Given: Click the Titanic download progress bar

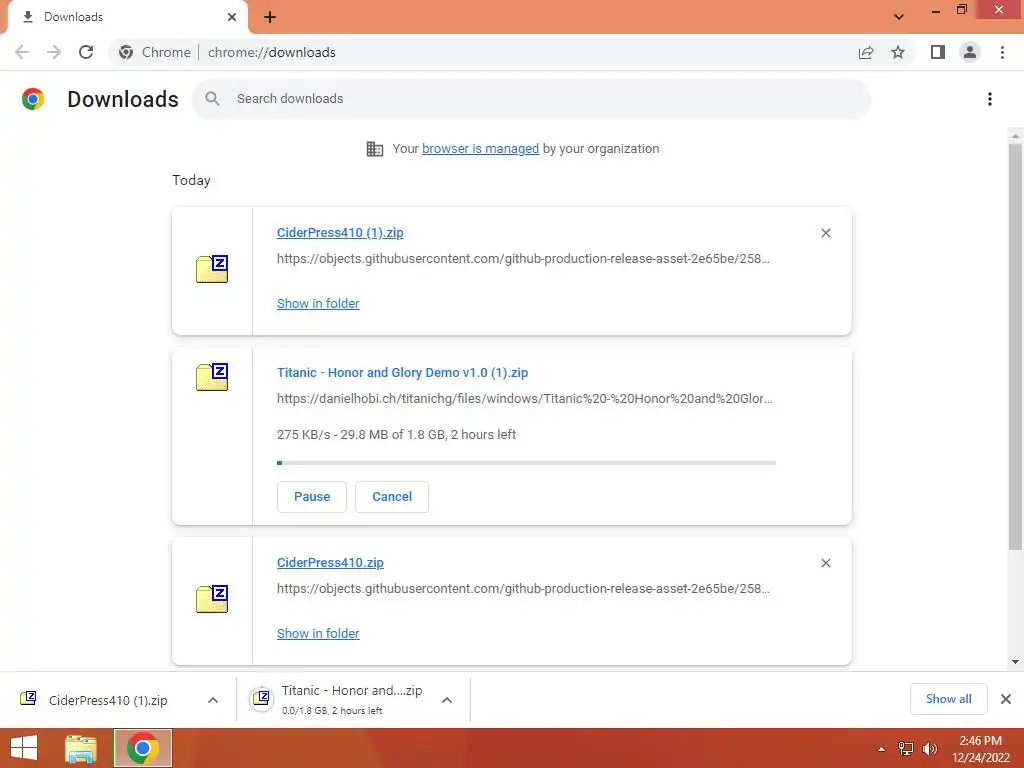Looking at the screenshot, I should click(x=526, y=463).
